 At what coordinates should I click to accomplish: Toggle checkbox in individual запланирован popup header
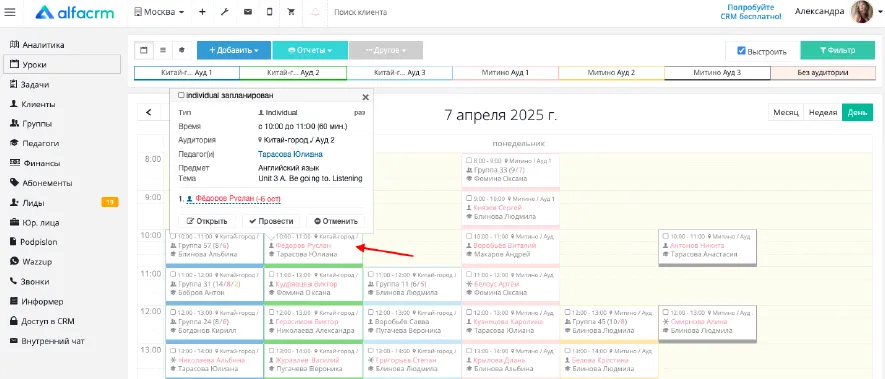[181, 95]
